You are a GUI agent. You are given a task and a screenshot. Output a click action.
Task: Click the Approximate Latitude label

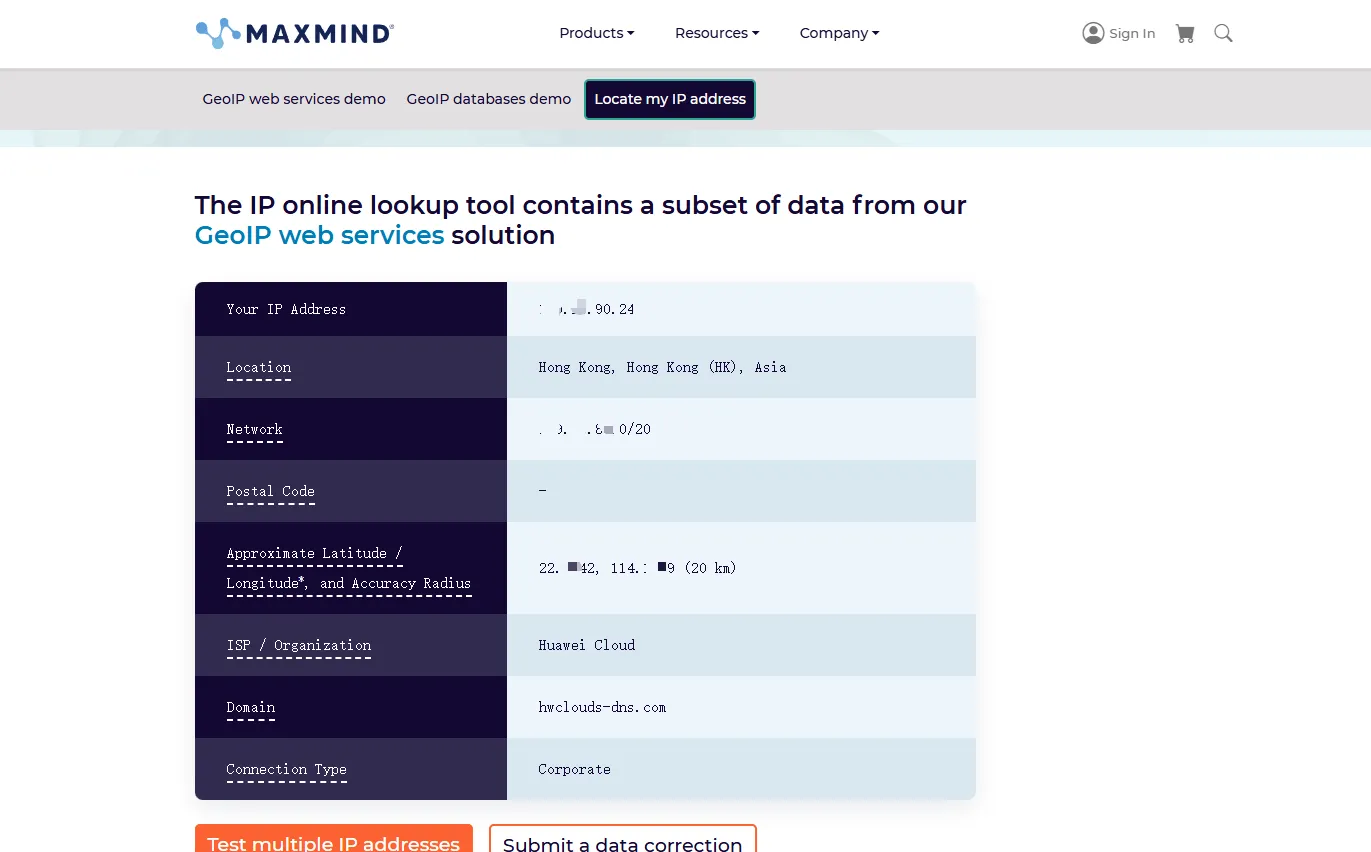[x=314, y=553]
